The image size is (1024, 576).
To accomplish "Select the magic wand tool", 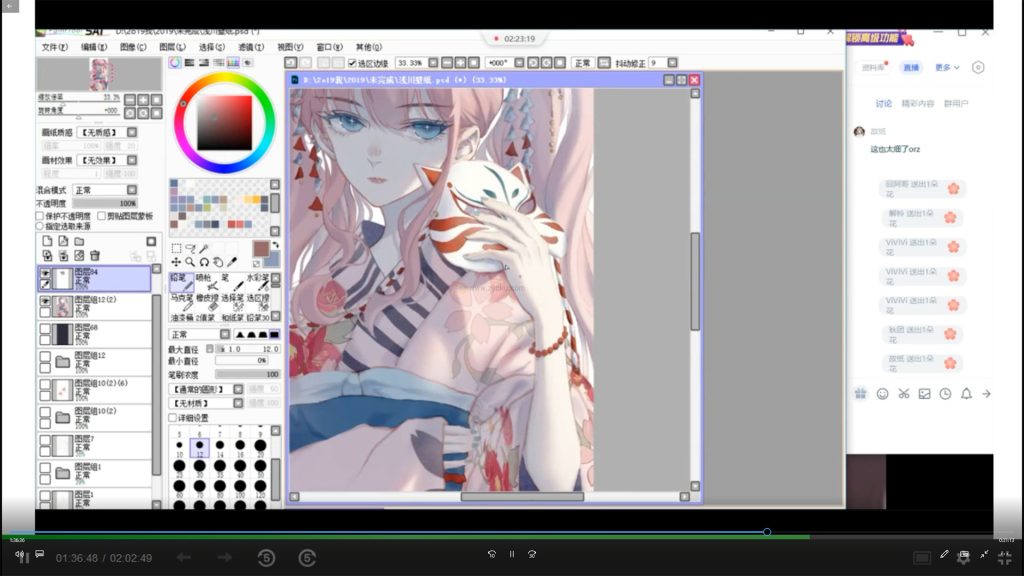I will 204,248.
